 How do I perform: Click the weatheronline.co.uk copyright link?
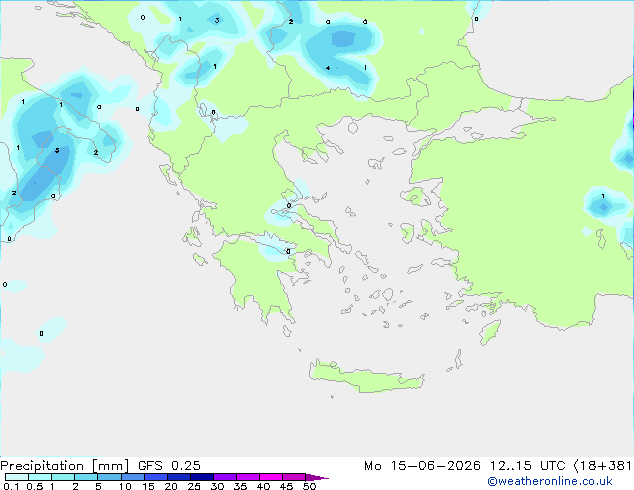[x=550, y=481]
